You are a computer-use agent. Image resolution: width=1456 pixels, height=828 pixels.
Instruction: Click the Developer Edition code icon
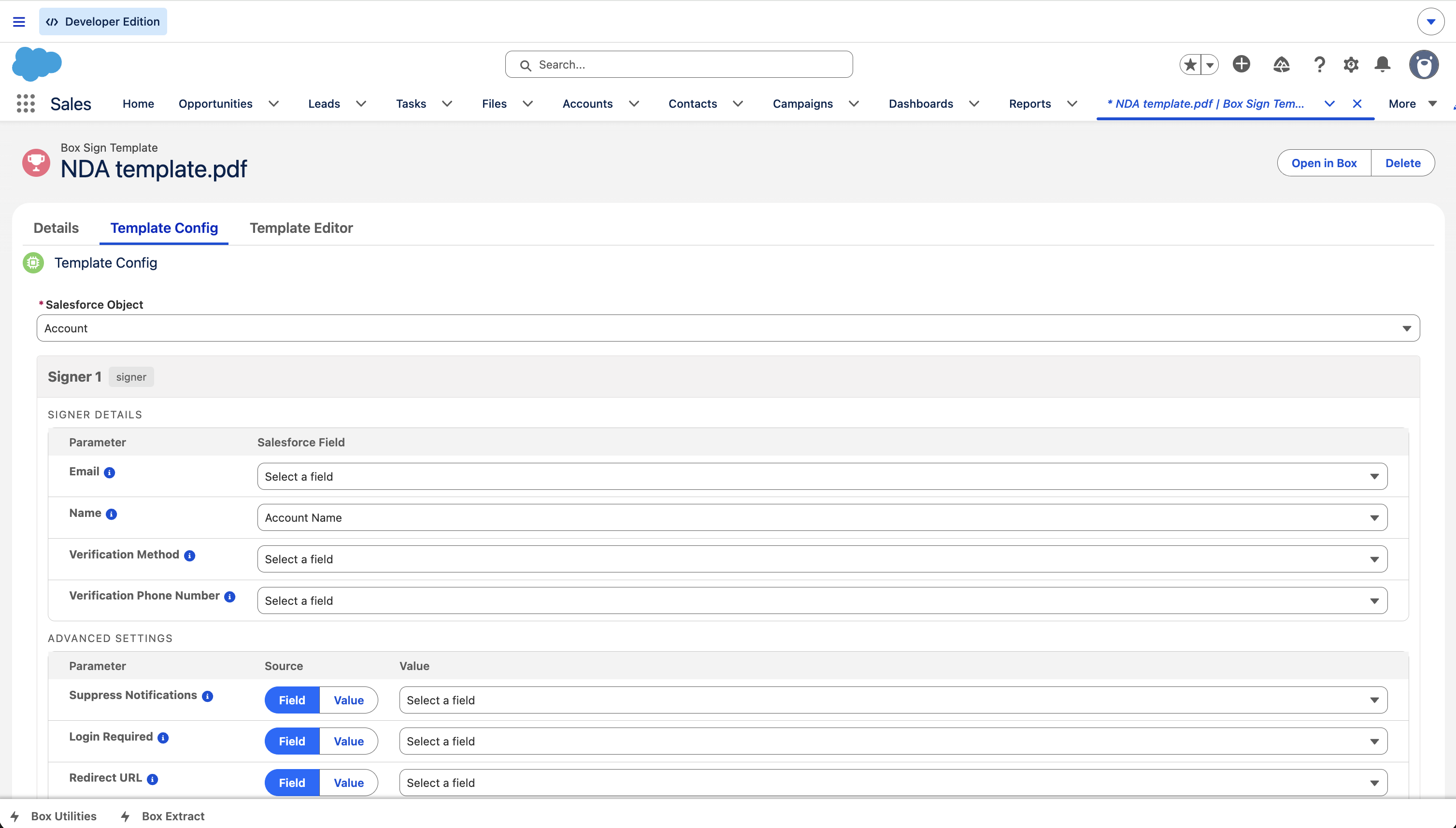pos(52,22)
